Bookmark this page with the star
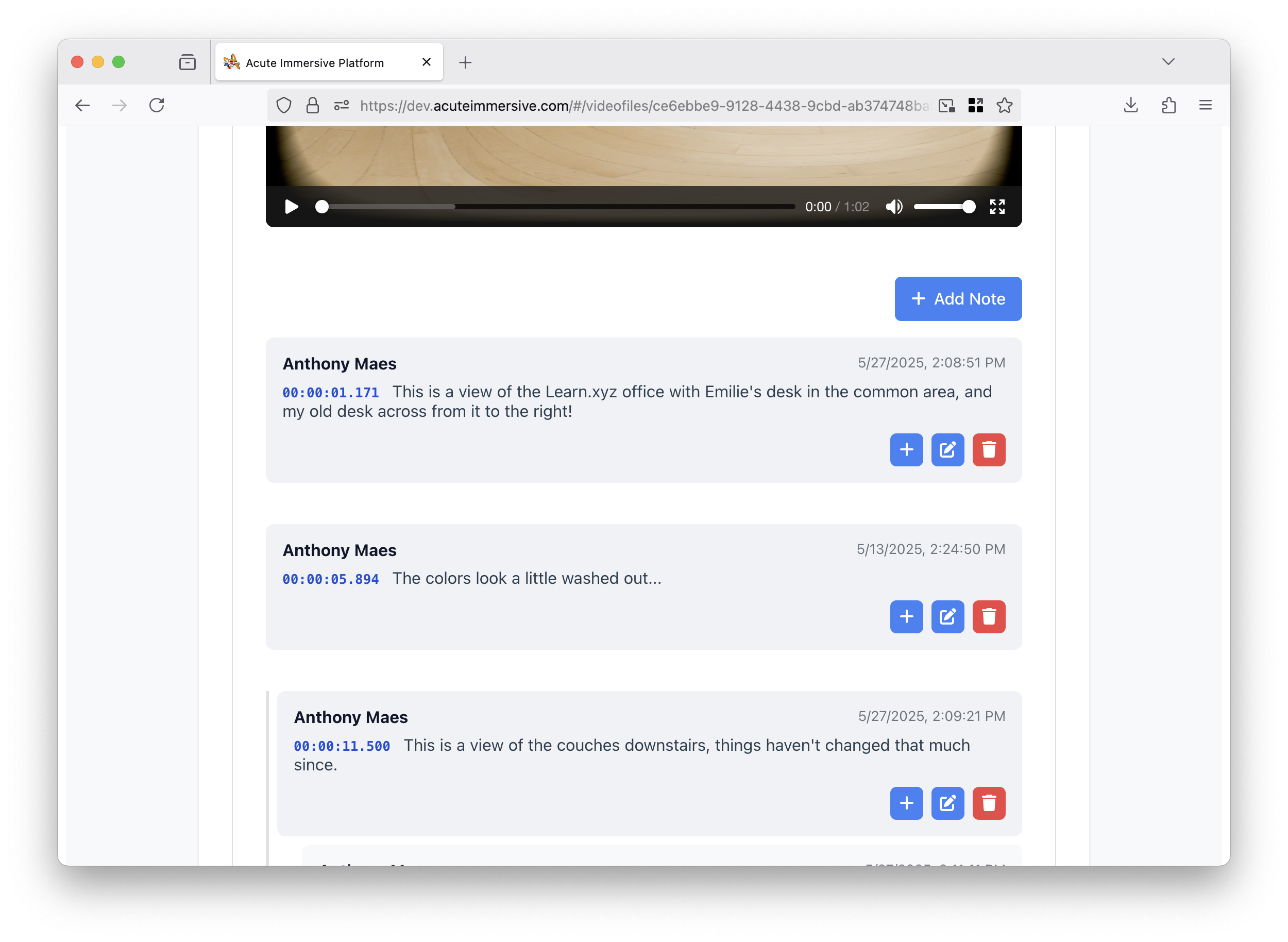The height and width of the screenshot is (942, 1288). point(1004,106)
